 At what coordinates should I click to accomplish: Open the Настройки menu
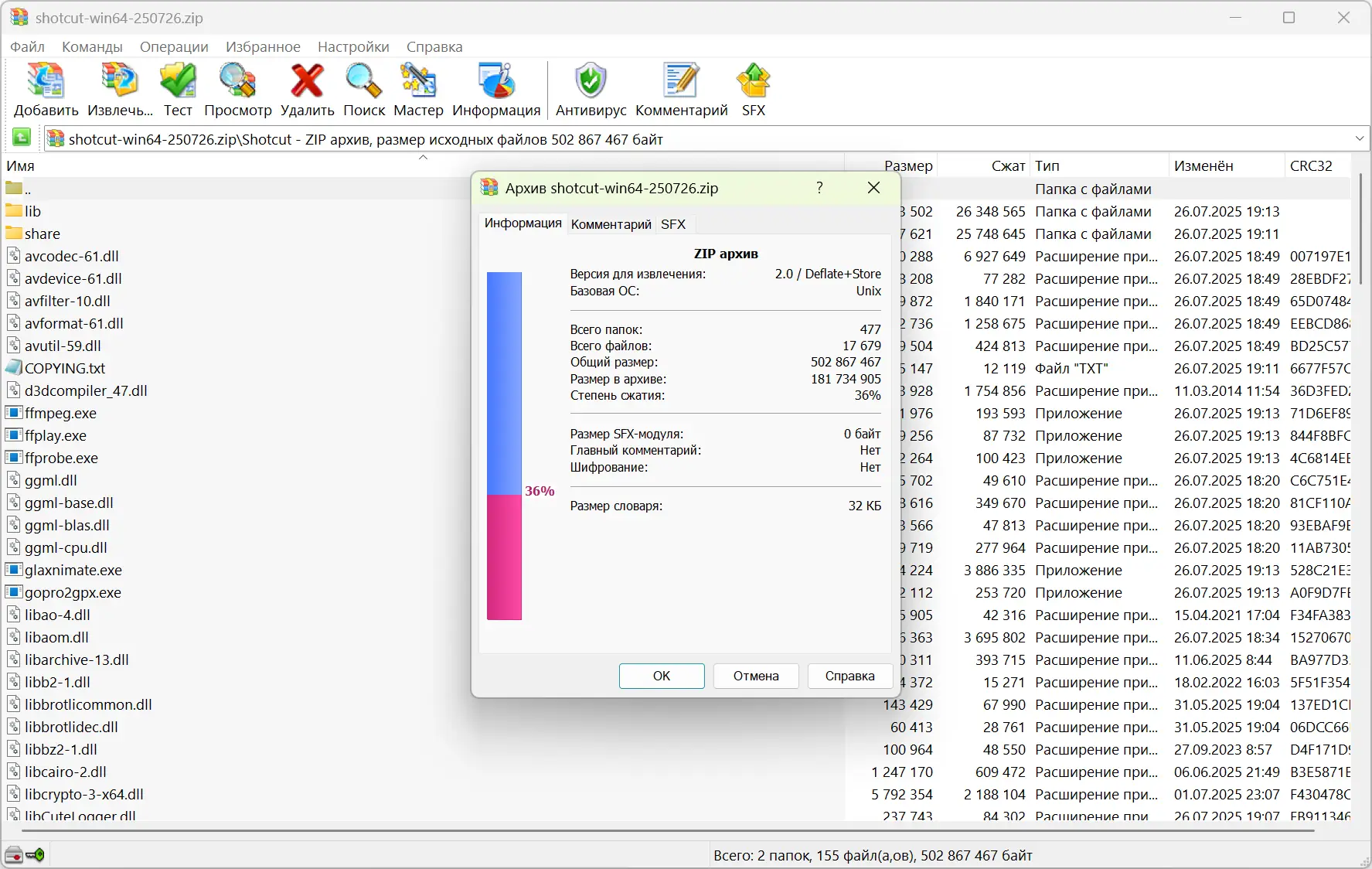[353, 46]
